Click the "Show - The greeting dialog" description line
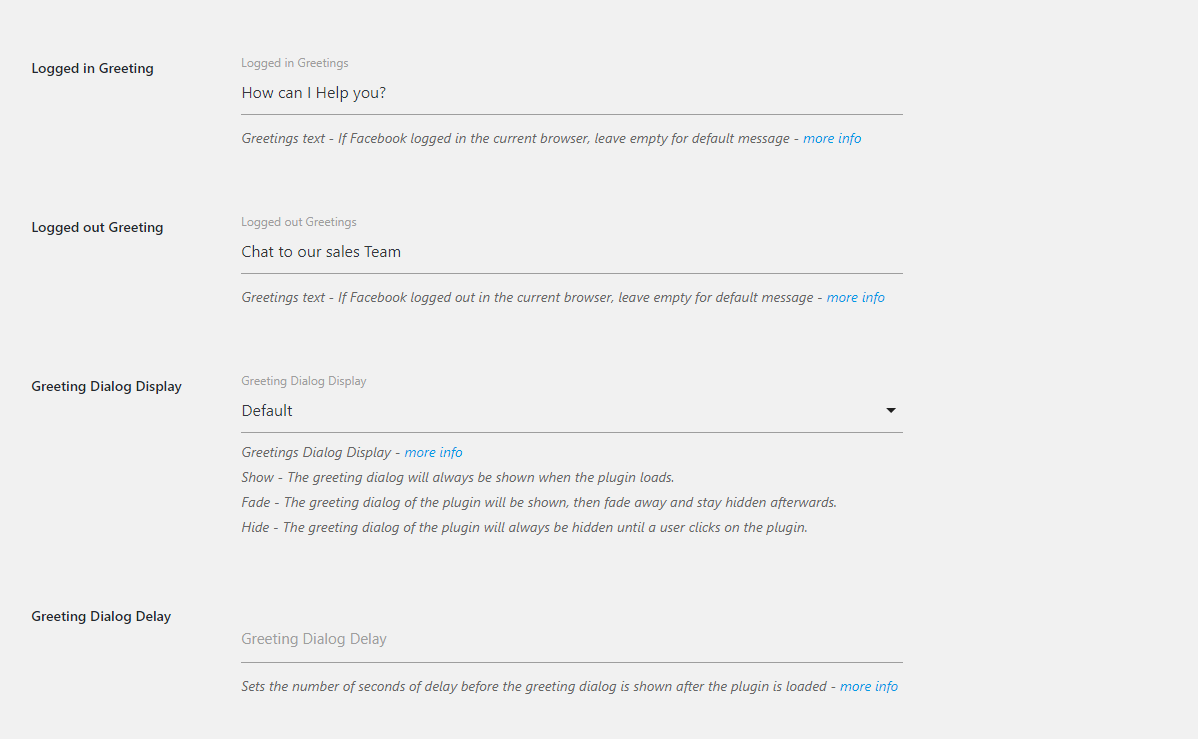 [x=457, y=478]
